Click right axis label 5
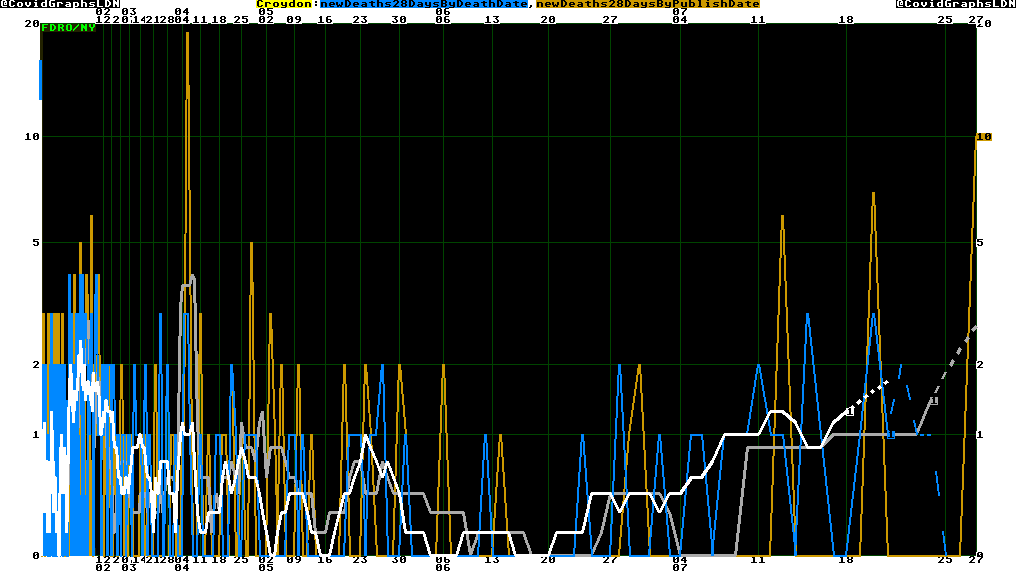 tap(980, 243)
